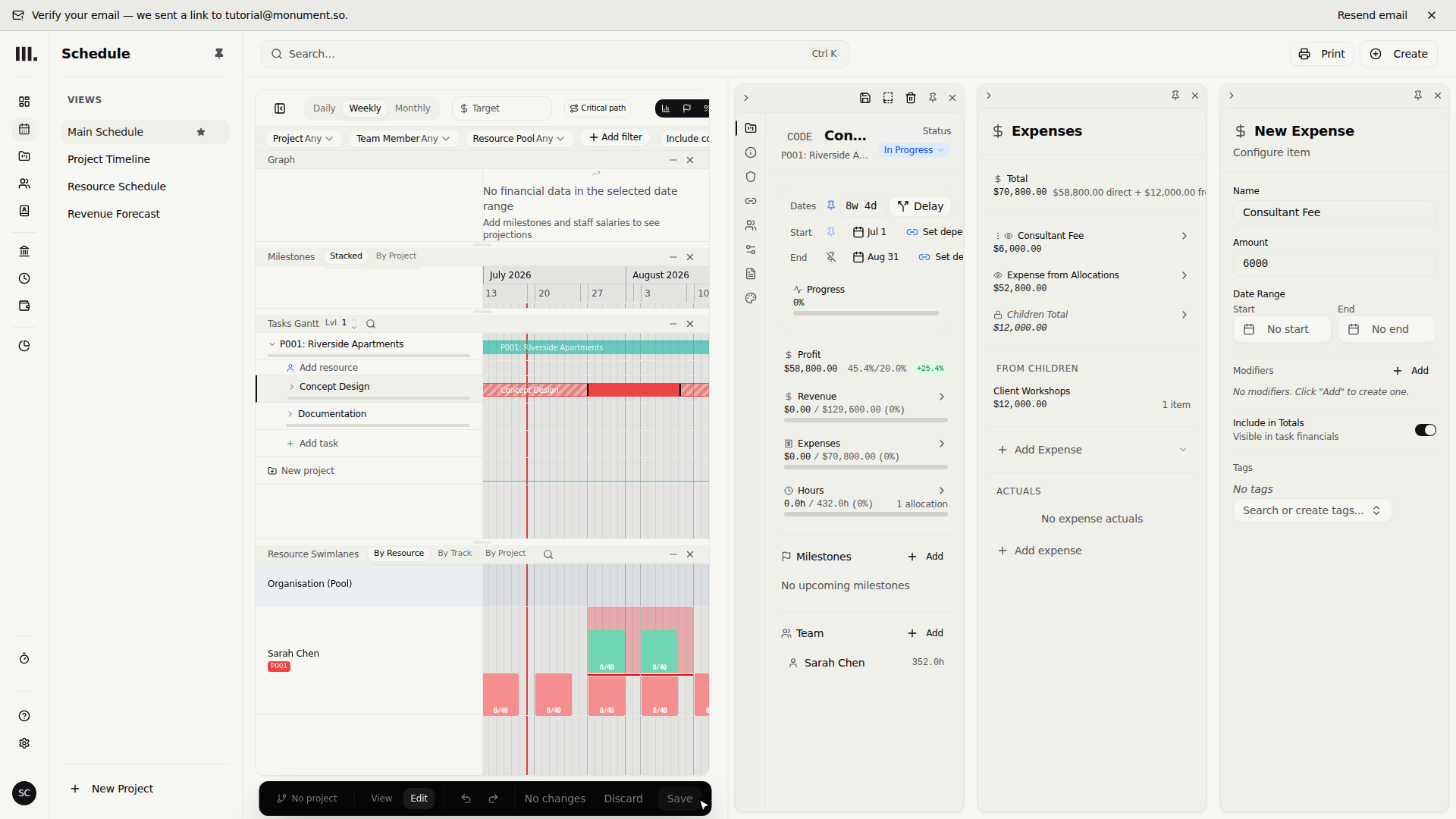Click the Amount input field
The height and width of the screenshot is (819, 1456).
pyautogui.click(x=1334, y=264)
